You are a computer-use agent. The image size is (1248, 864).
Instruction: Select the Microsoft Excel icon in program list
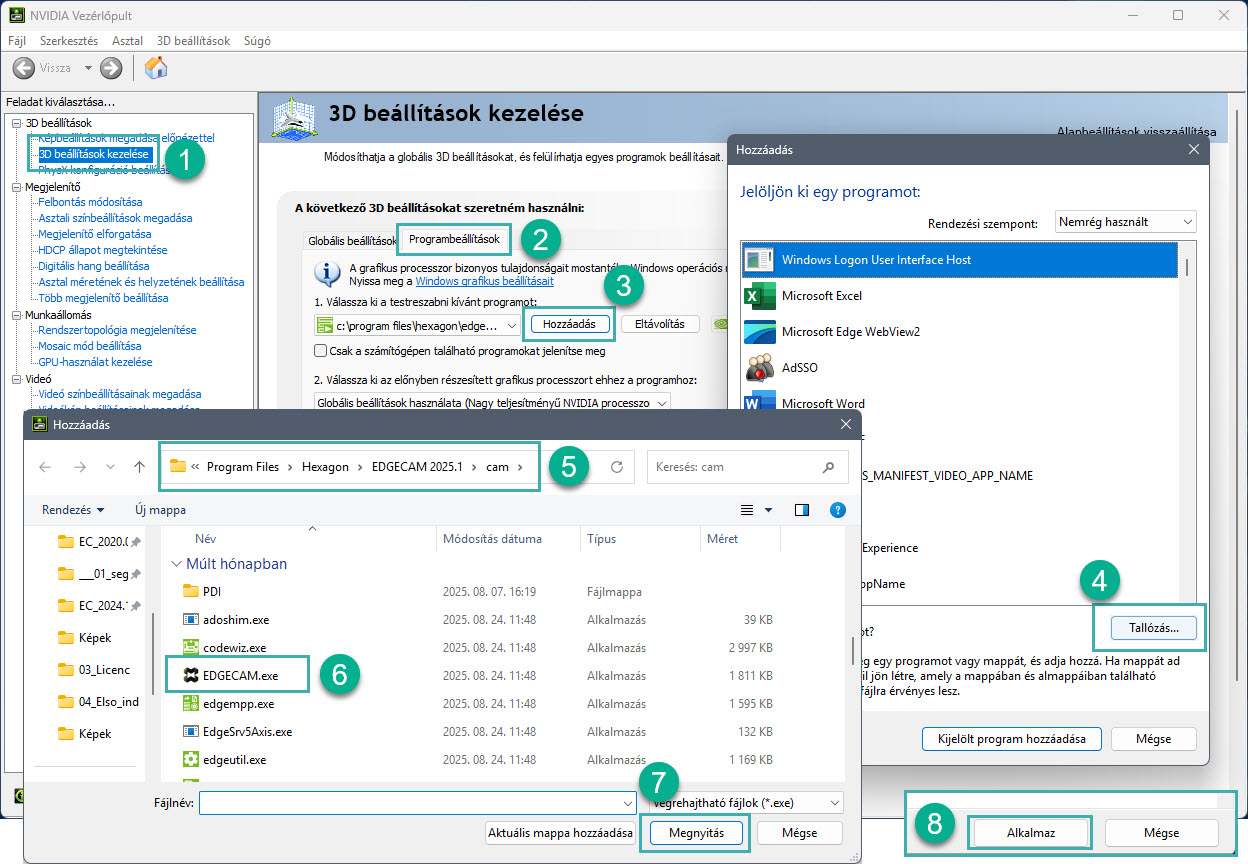coord(760,296)
